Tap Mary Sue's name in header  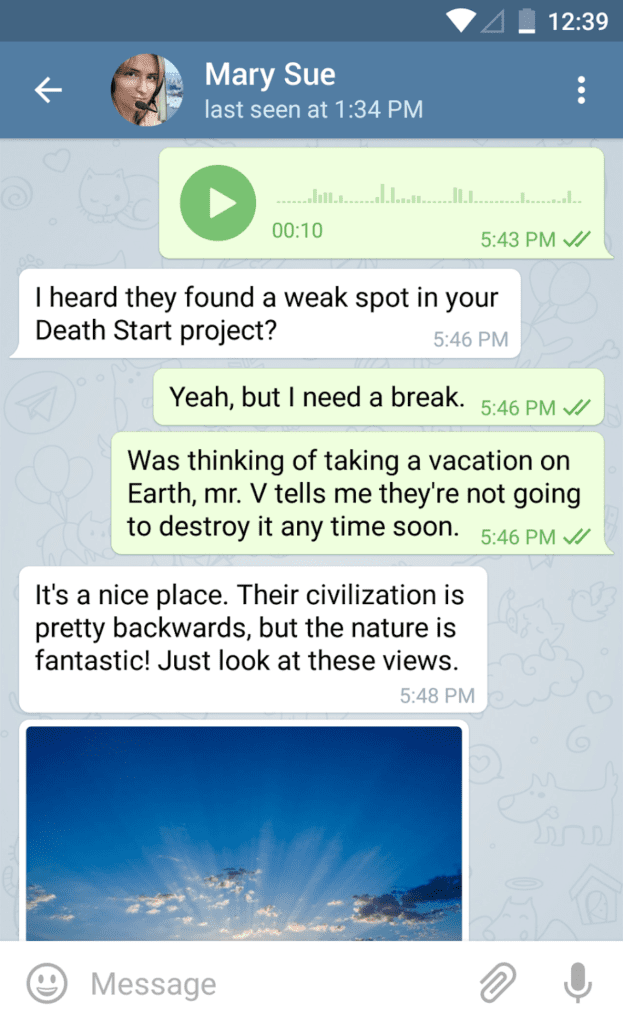point(270,74)
